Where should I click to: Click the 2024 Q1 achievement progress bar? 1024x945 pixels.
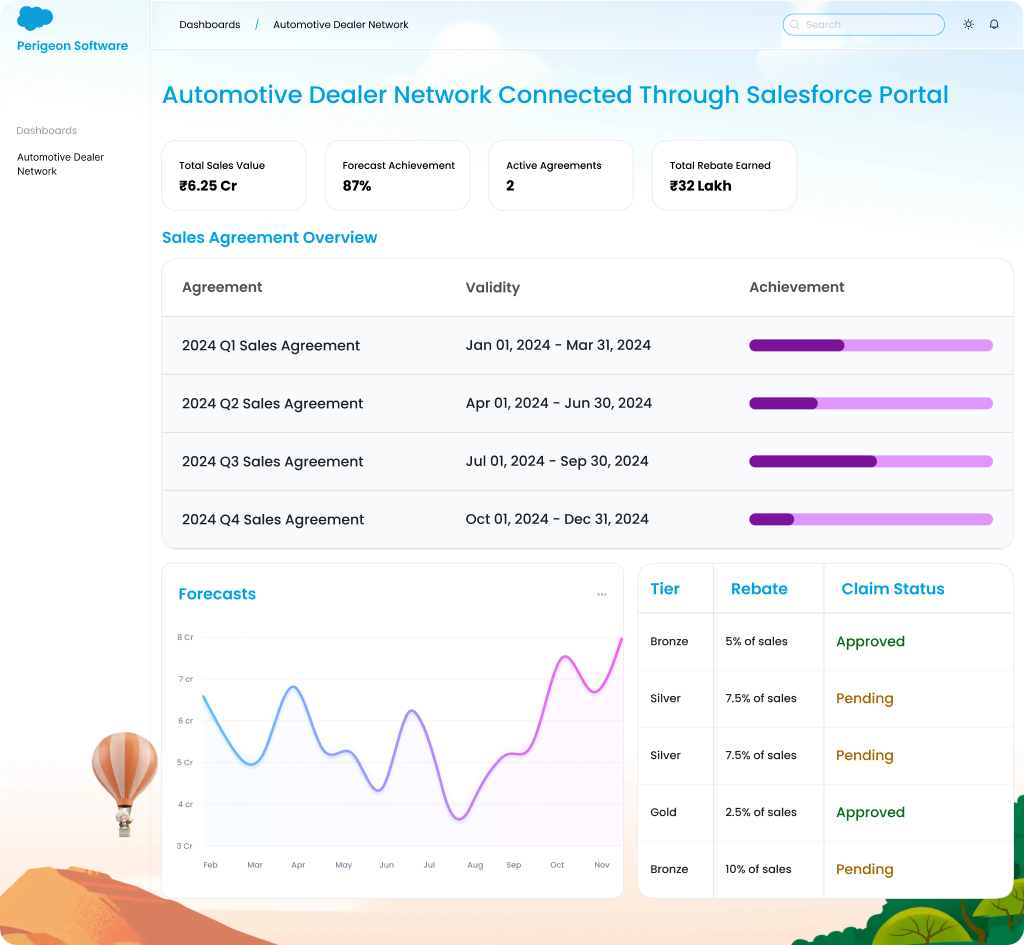870,345
